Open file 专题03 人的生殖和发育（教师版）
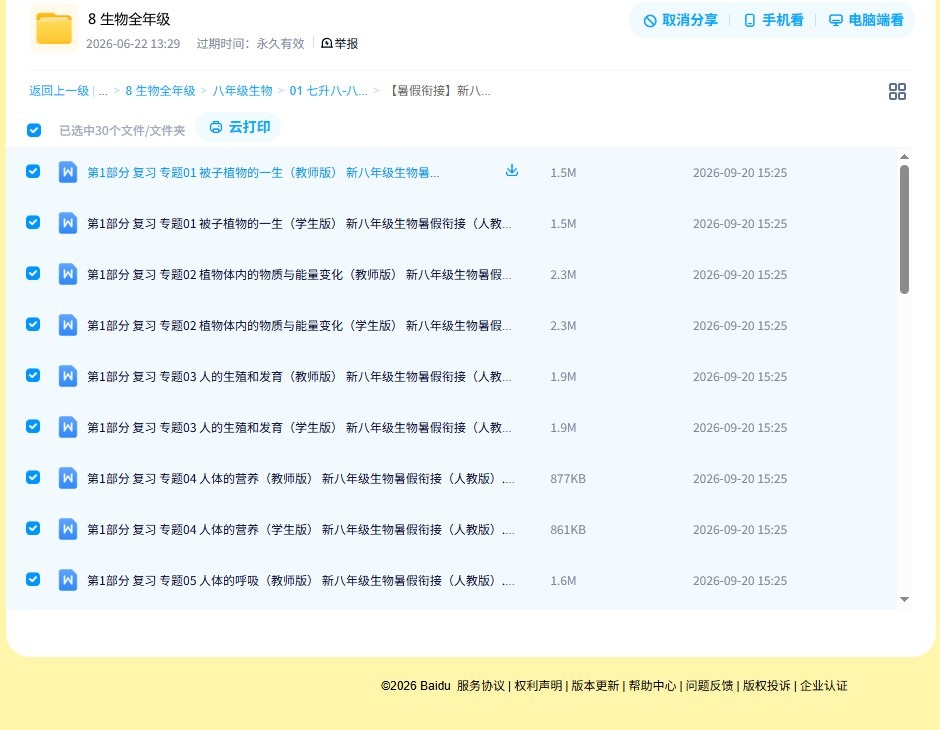 (x=299, y=376)
